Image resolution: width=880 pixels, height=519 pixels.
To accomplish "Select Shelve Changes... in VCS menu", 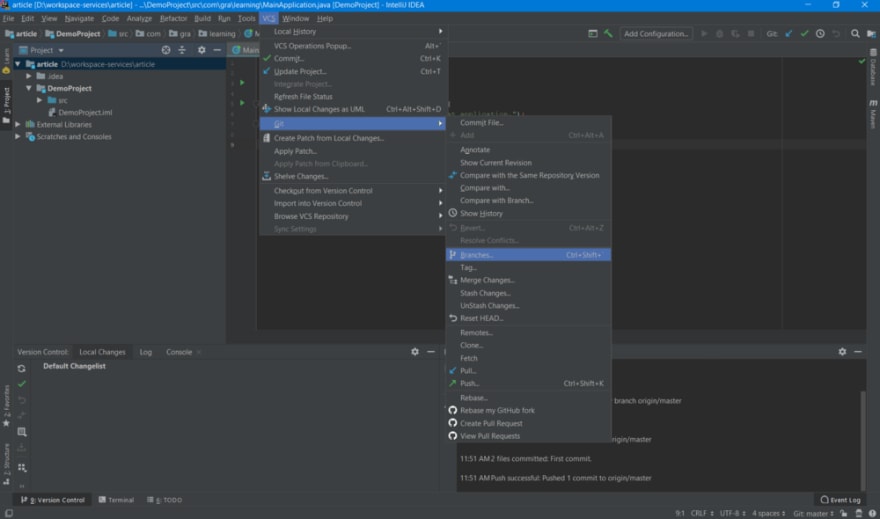I will coord(353,176).
